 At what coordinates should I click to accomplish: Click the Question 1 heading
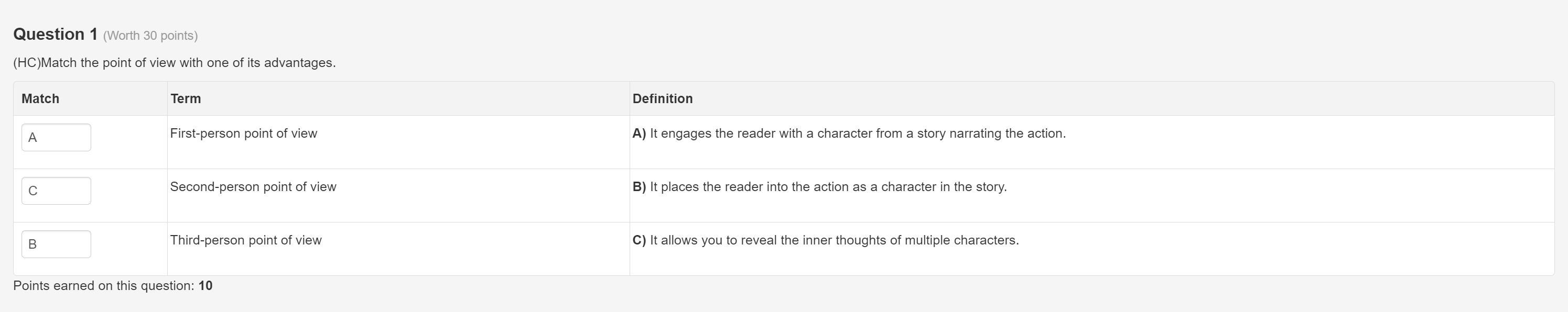point(56,34)
